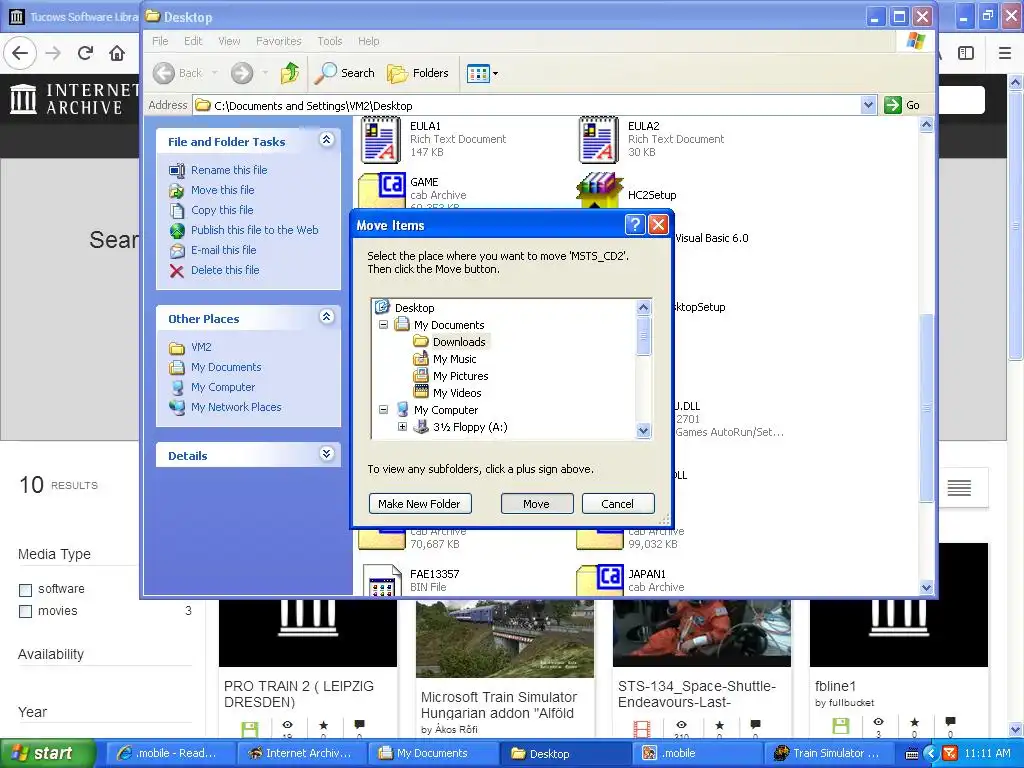Open the Address bar dropdown arrow
Viewport: 1024px width, 768px height.
868,105
